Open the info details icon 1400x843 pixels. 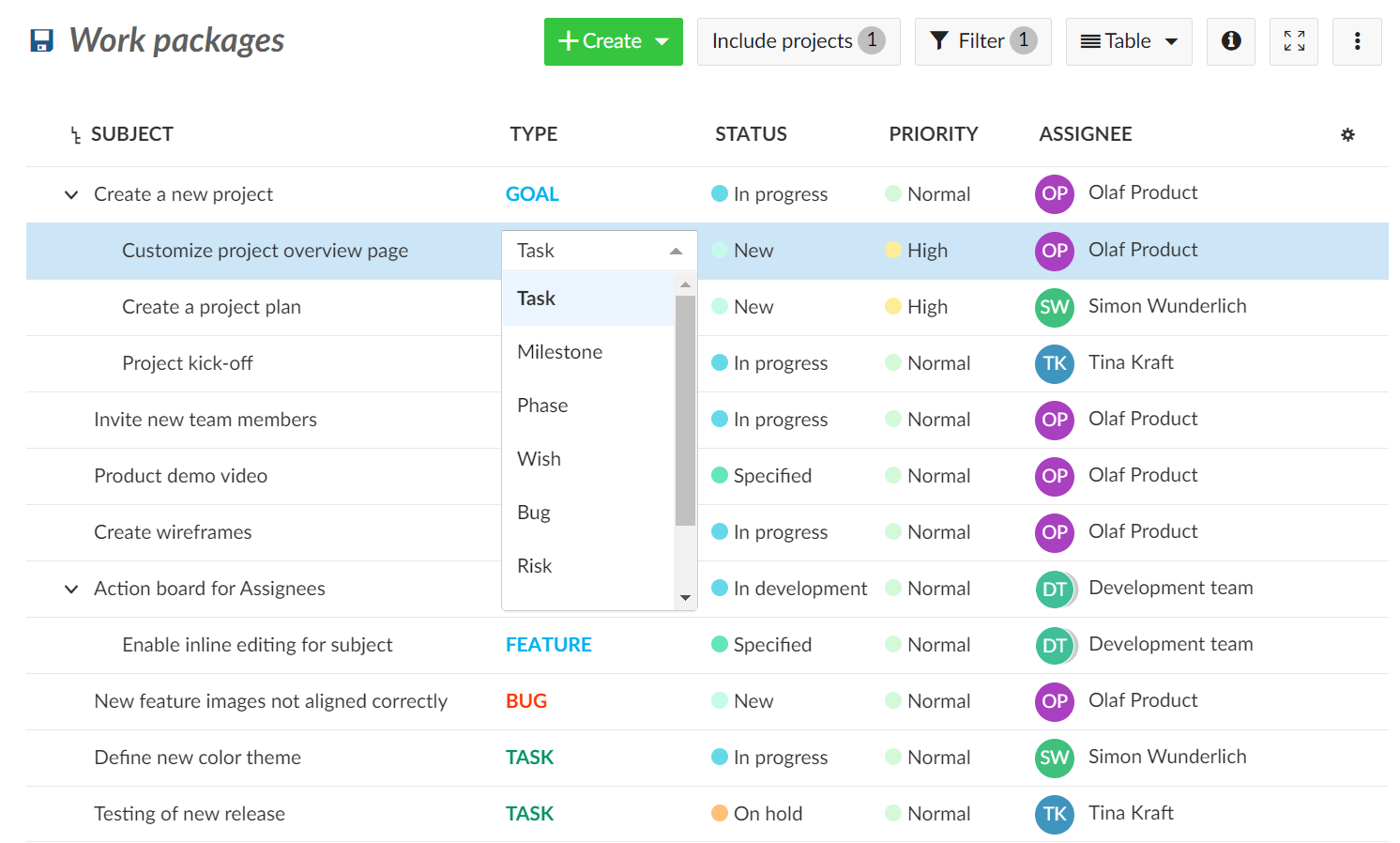click(1230, 41)
